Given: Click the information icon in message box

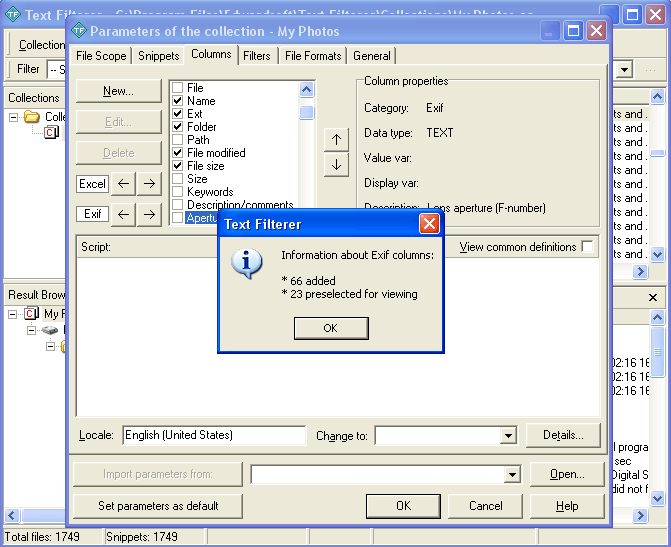Looking at the screenshot, I should 246,263.
